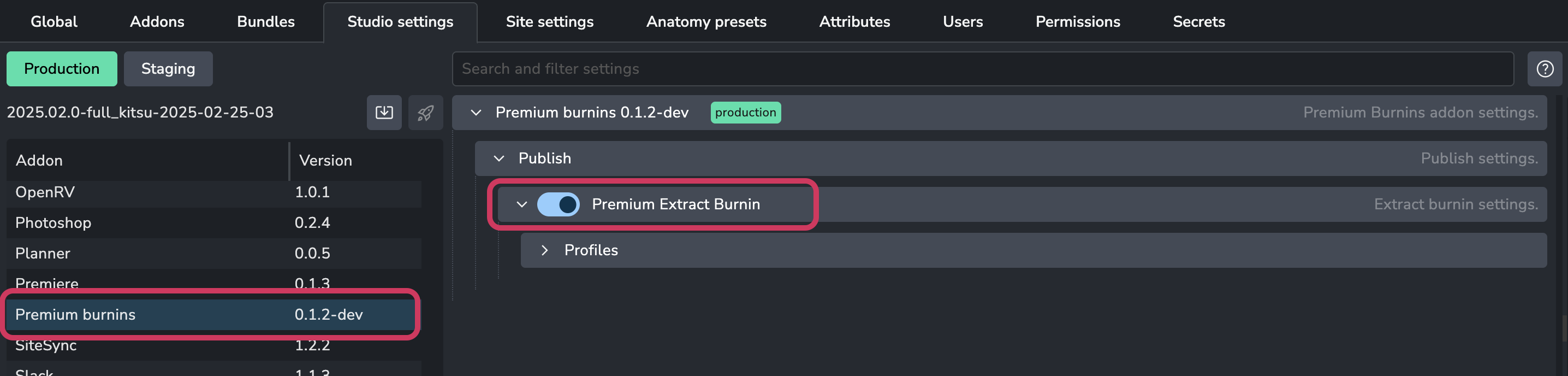Select the OpenRV addon row
The height and width of the screenshot is (376, 1568).
(213, 192)
